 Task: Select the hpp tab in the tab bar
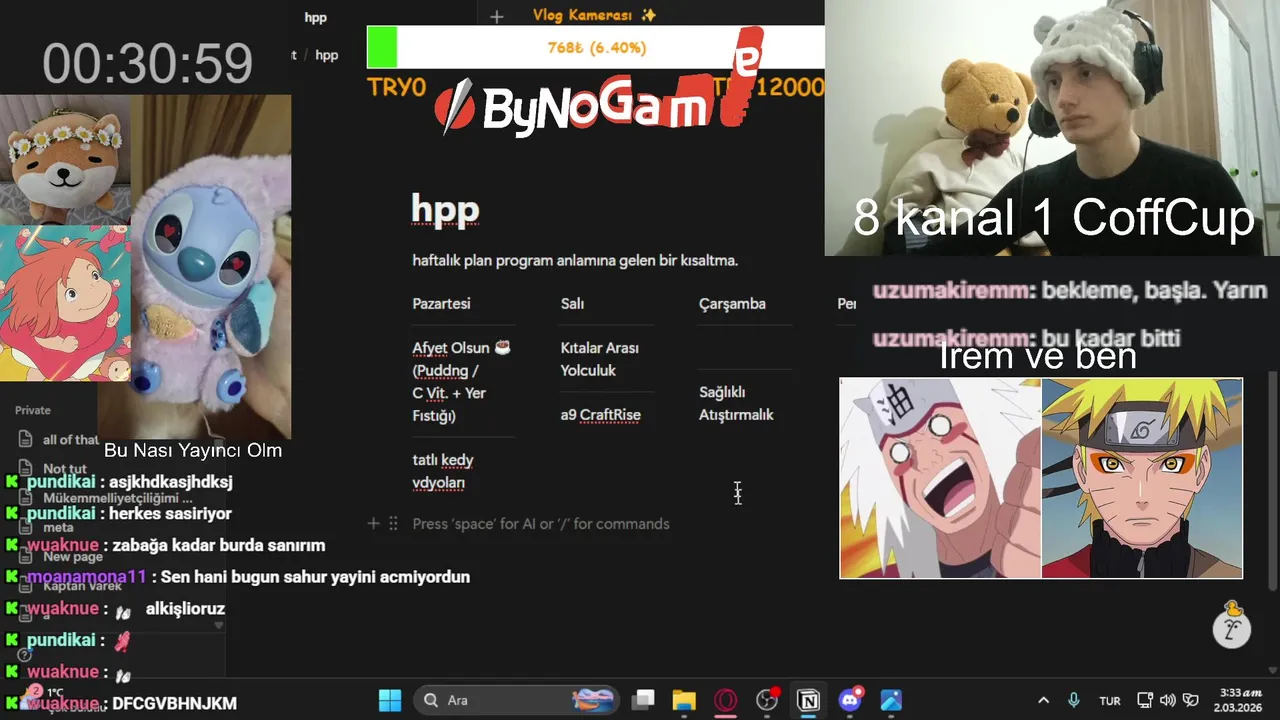click(316, 17)
